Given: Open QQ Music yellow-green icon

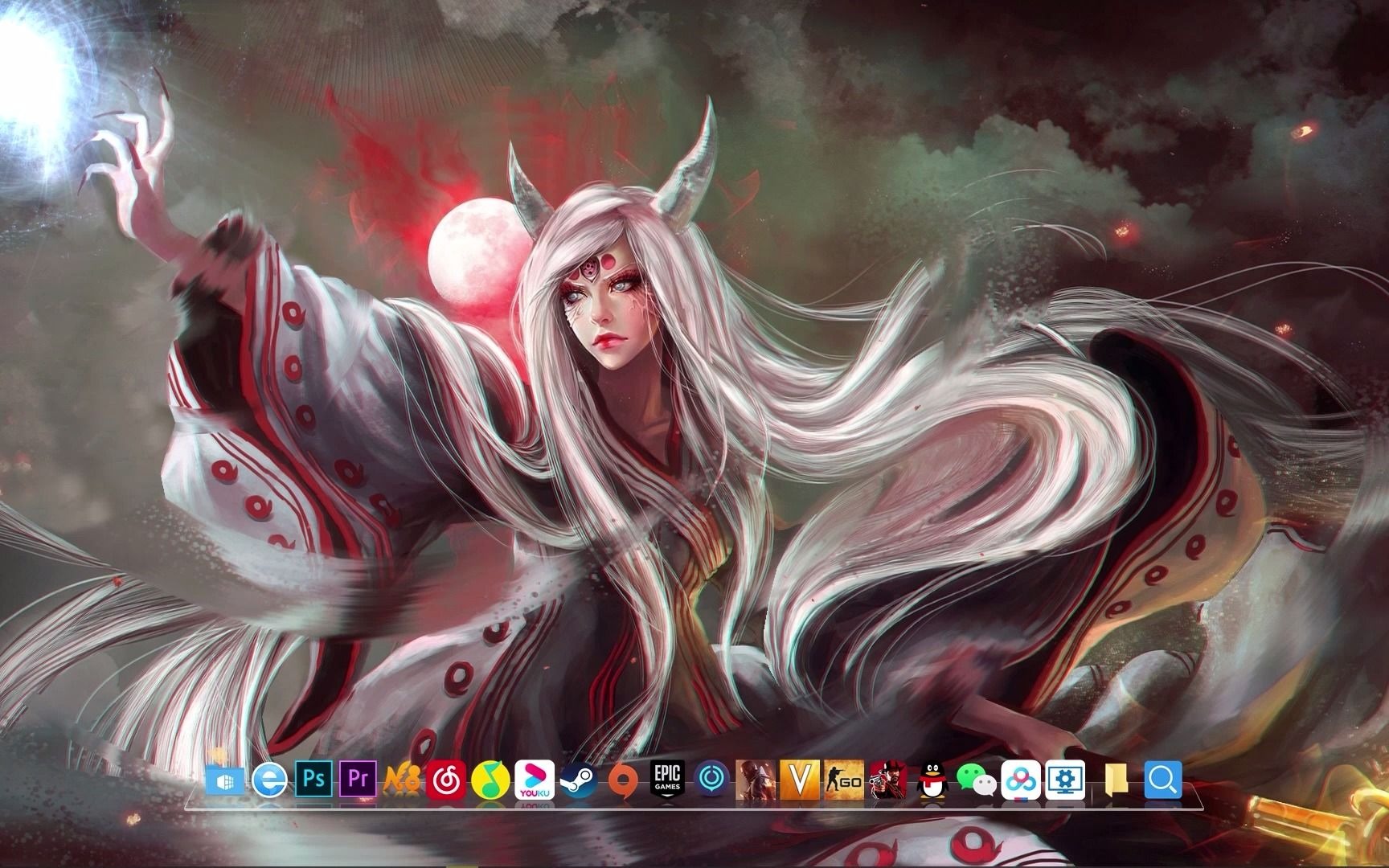Looking at the screenshot, I should 490,780.
